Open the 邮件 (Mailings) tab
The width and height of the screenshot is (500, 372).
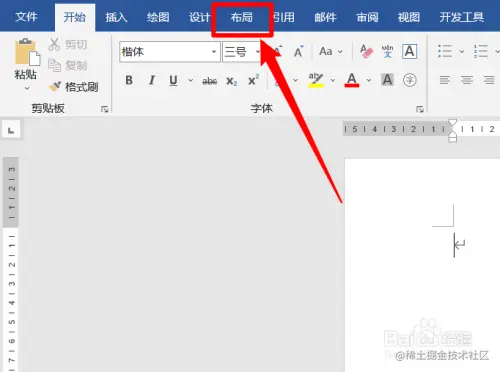(x=325, y=17)
